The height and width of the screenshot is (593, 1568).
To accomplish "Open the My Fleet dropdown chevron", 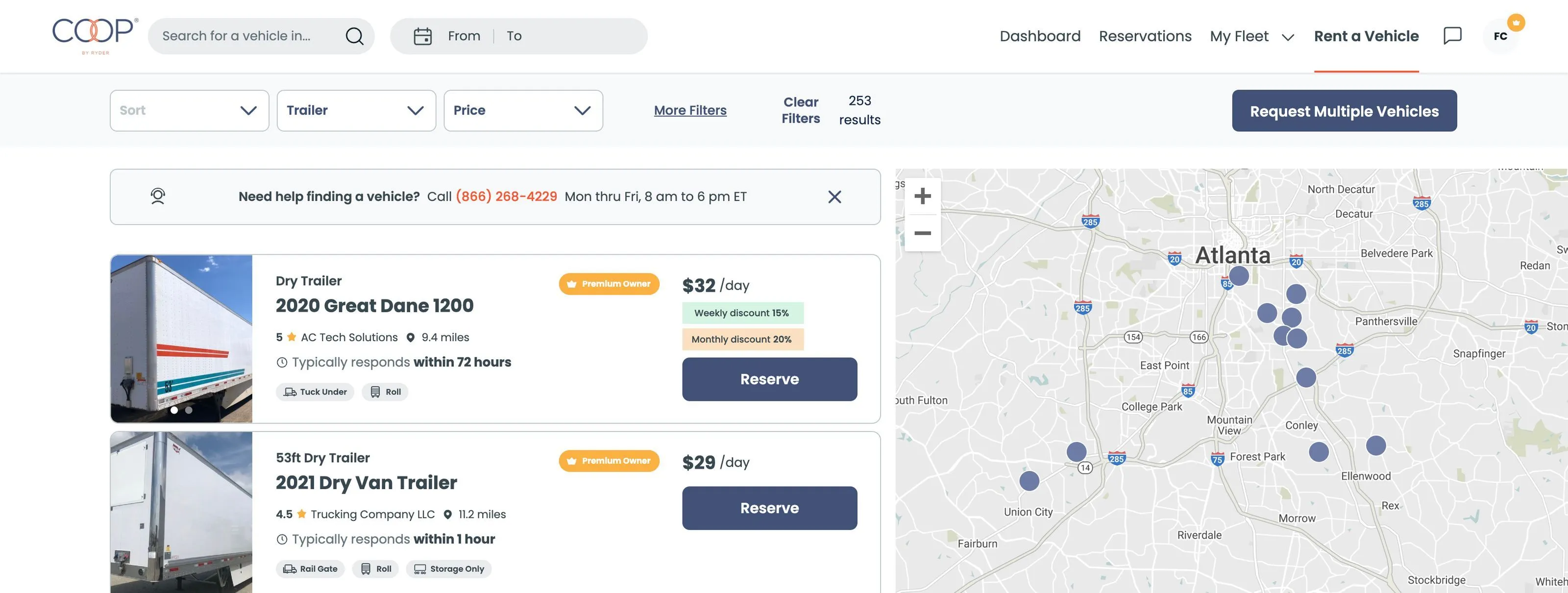I will point(1288,37).
